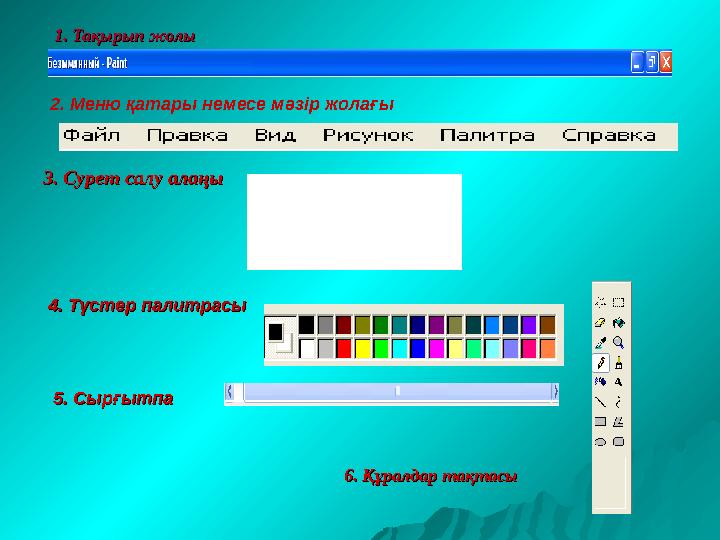The image size is (720, 540).
Task: Select the Free-Form Select tool
Action: (x=600, y=302)
